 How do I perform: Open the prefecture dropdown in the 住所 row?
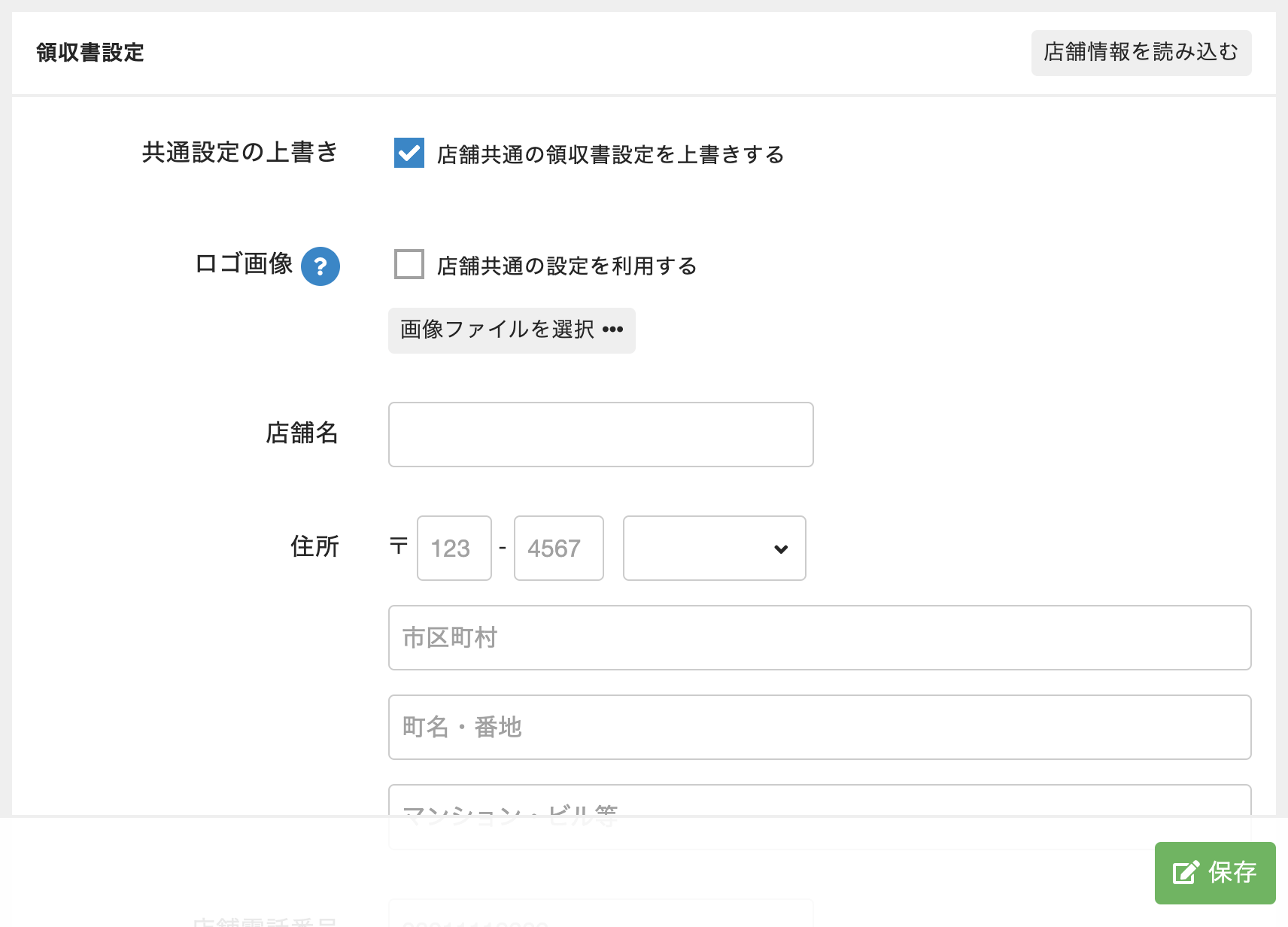(713, 549)
